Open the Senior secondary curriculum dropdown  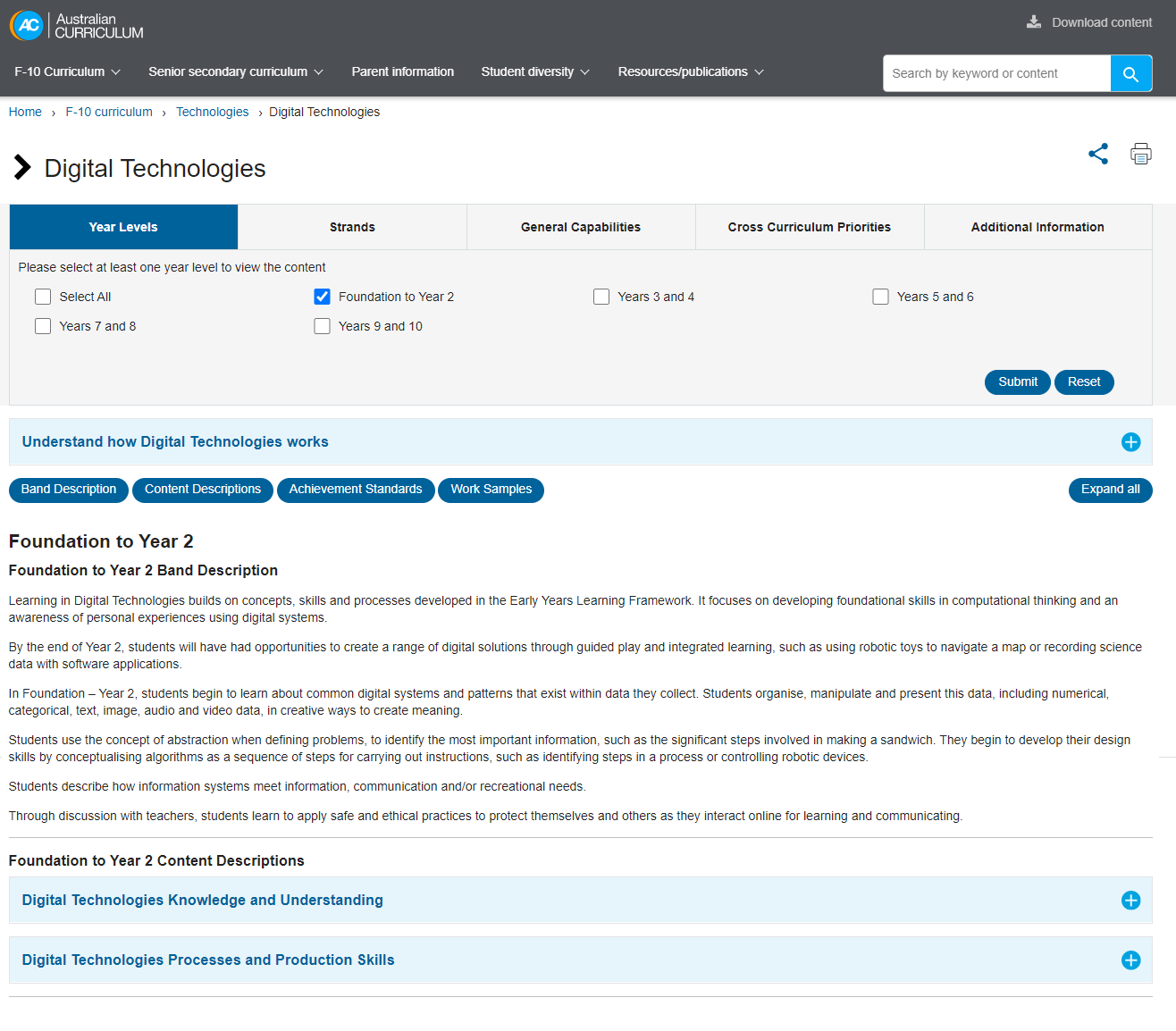pyautogui.click(x=235, y=71)
